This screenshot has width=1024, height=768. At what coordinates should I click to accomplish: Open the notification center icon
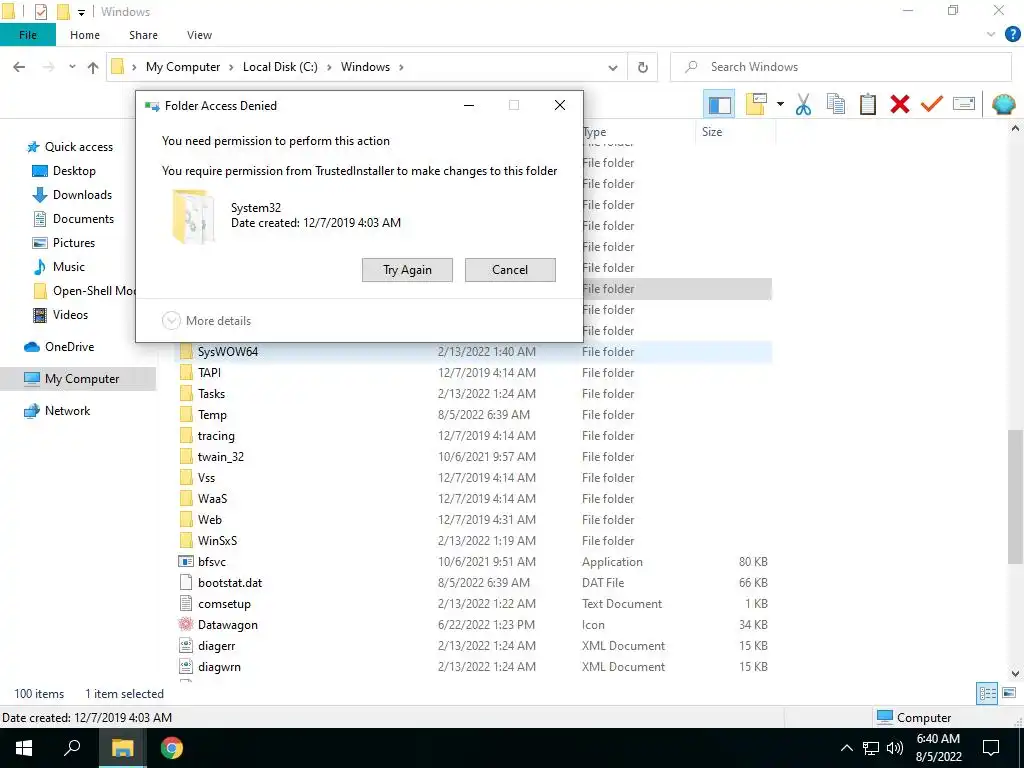click(x=991, y=748)
